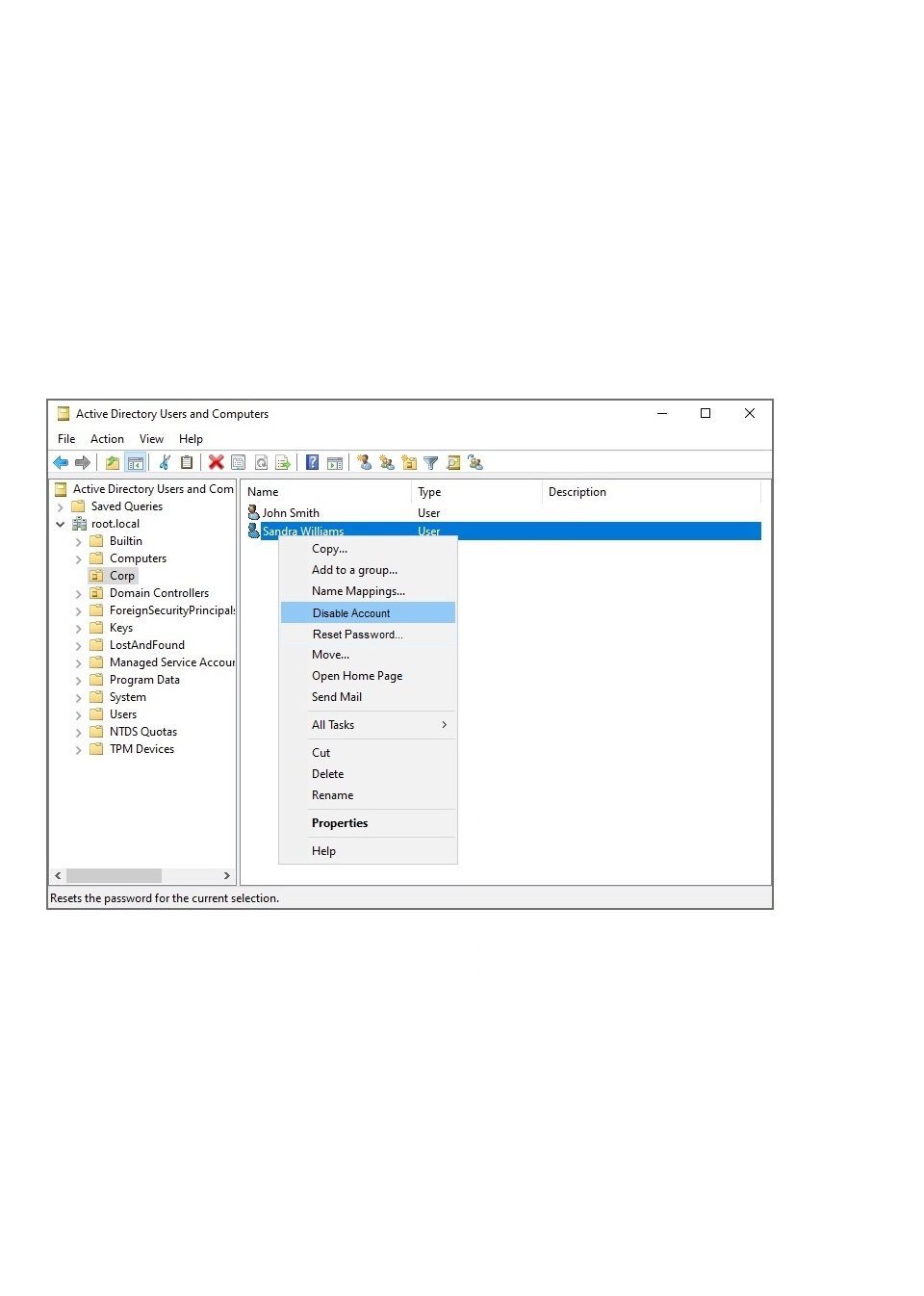Click the Sandra Williams user icon
Screen dimensions: 924x1296
tap(254, 531)
